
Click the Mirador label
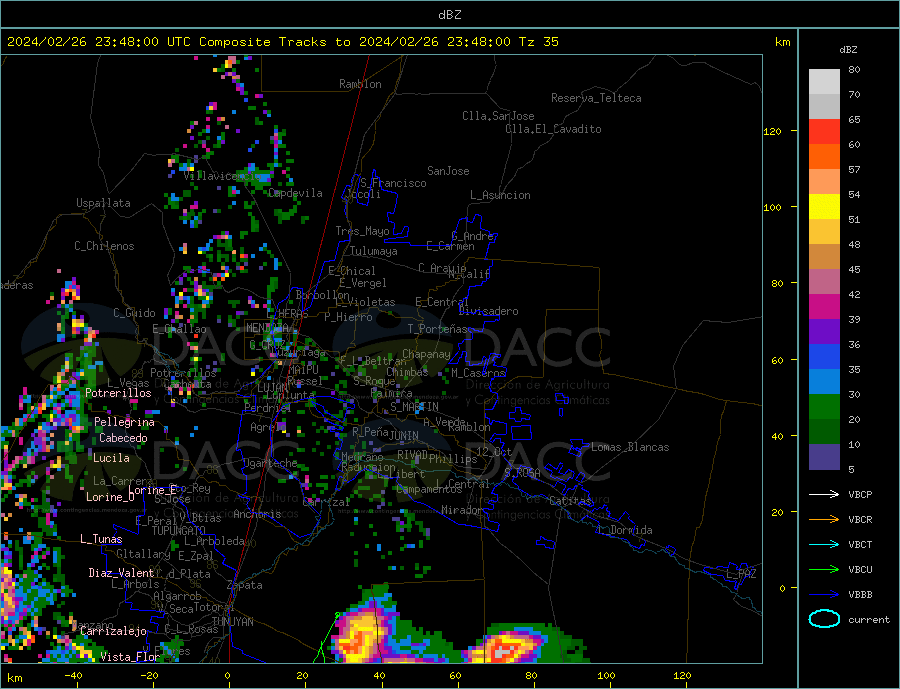click(x=462, y=509)
